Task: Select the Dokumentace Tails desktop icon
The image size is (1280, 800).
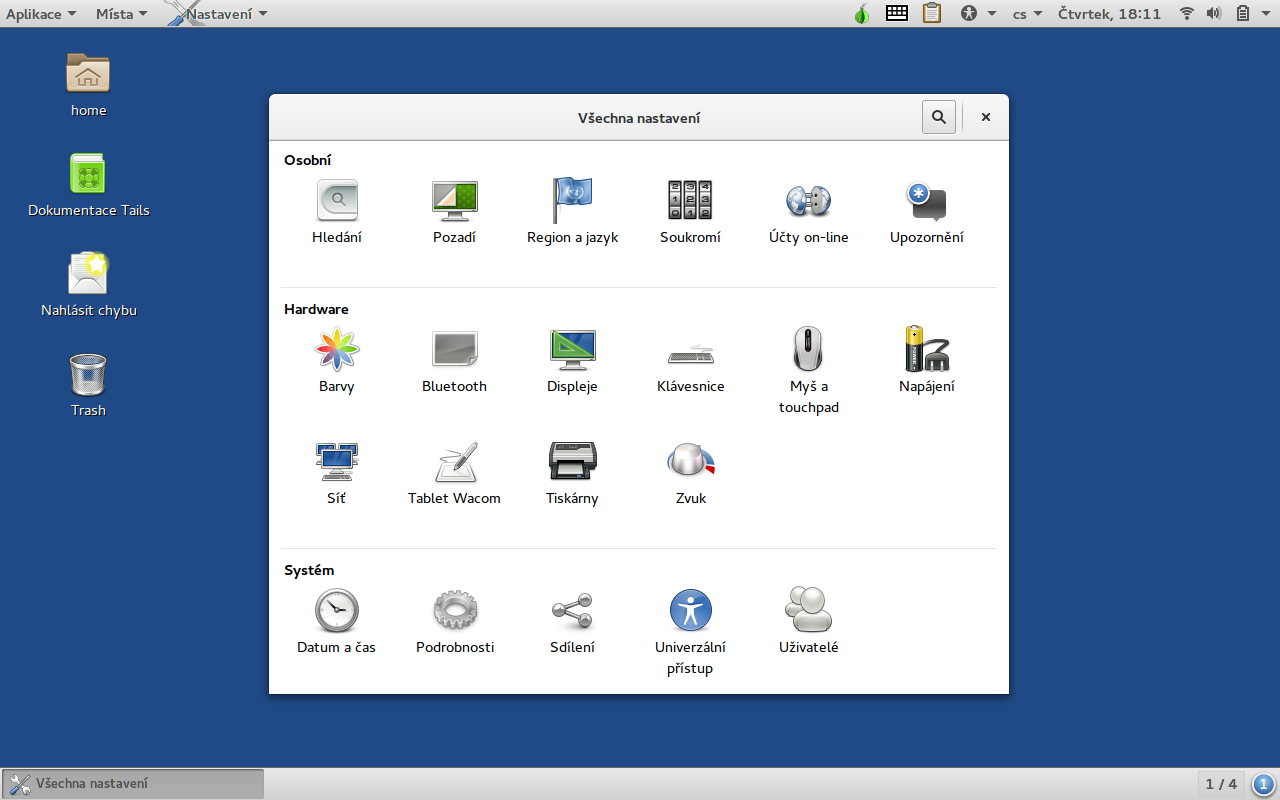Action: 89,185
